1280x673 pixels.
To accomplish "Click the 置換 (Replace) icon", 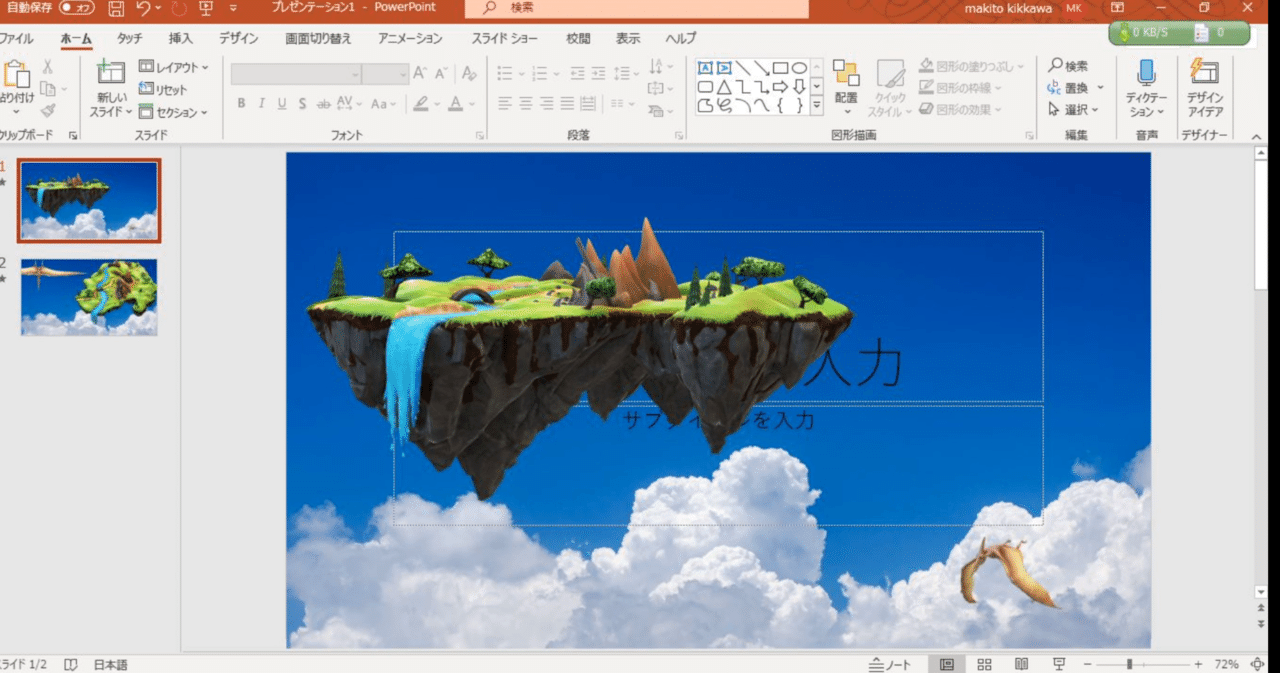I will (x=1075, y=85).
